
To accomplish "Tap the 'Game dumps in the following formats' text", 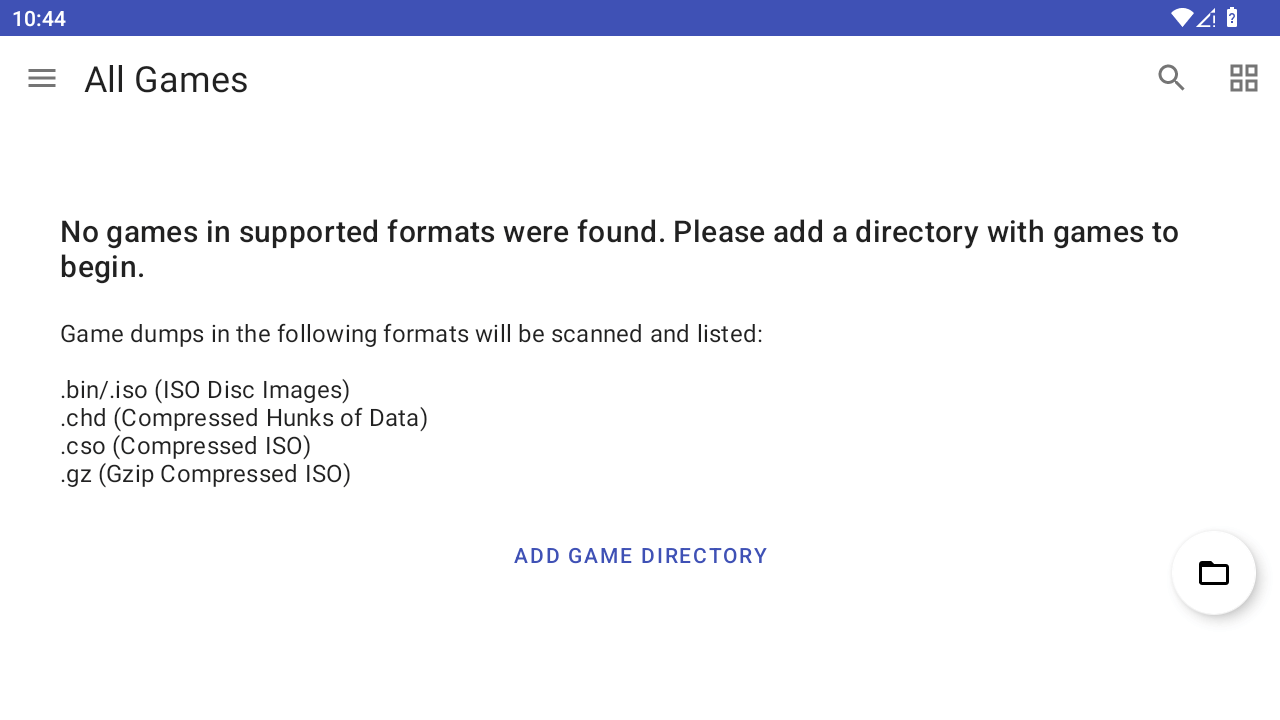I will point(411,334).
